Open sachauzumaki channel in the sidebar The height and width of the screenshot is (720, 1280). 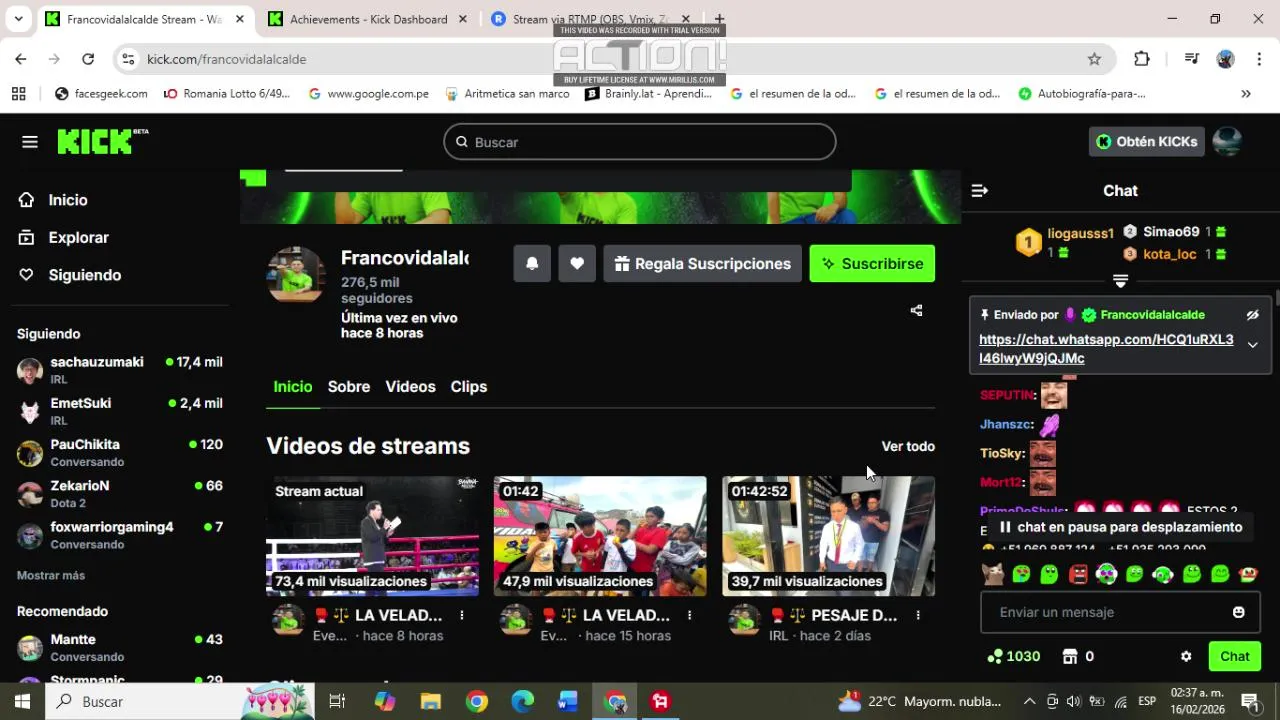coord(120,371)
